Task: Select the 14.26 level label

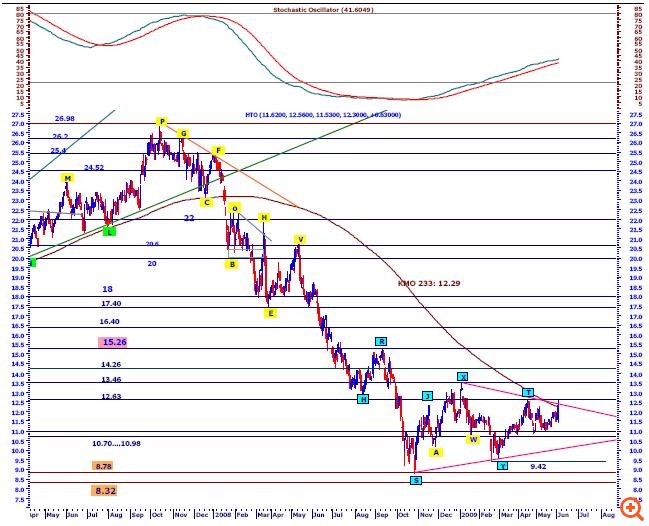Action: [x=111, y=365]
